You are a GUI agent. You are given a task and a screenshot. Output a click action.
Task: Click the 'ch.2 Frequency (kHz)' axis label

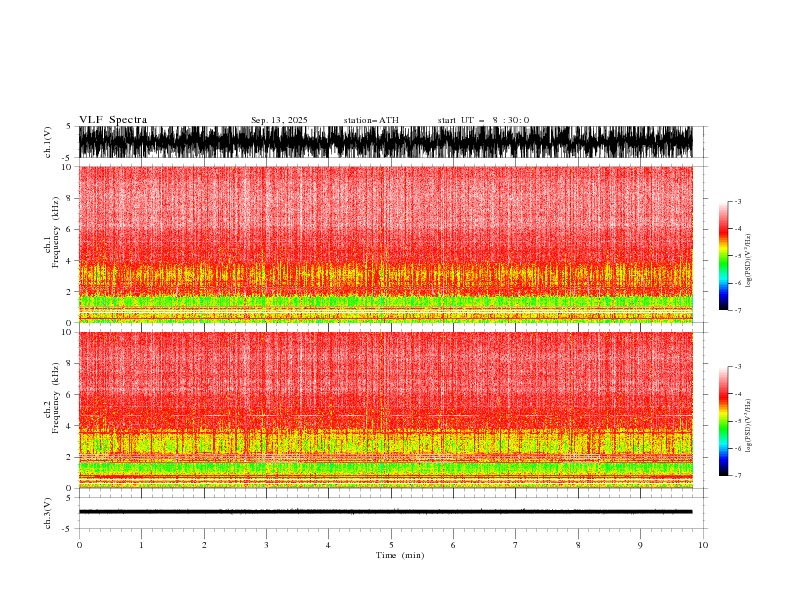[52, 397]
